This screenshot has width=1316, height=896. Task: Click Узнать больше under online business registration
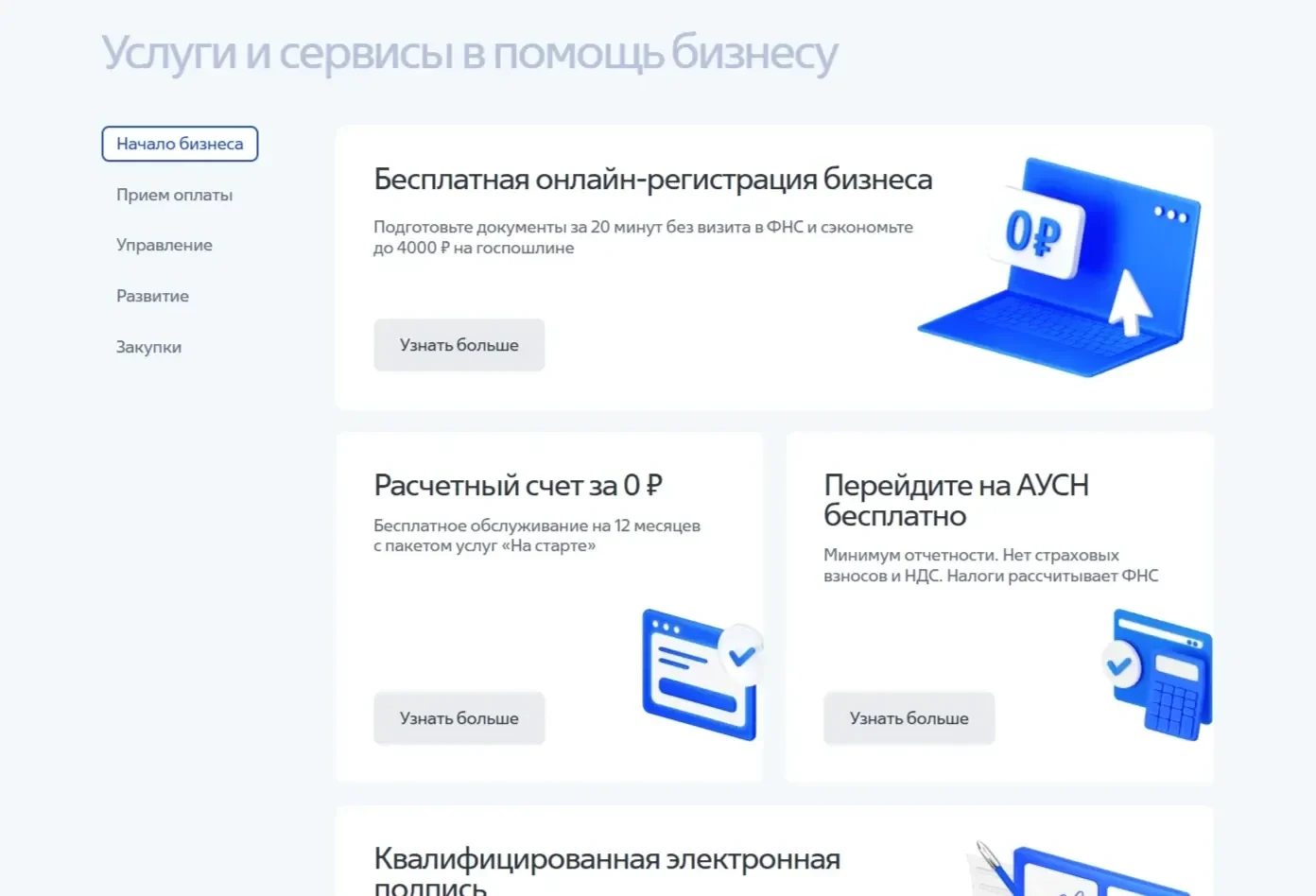click(459, 345)
